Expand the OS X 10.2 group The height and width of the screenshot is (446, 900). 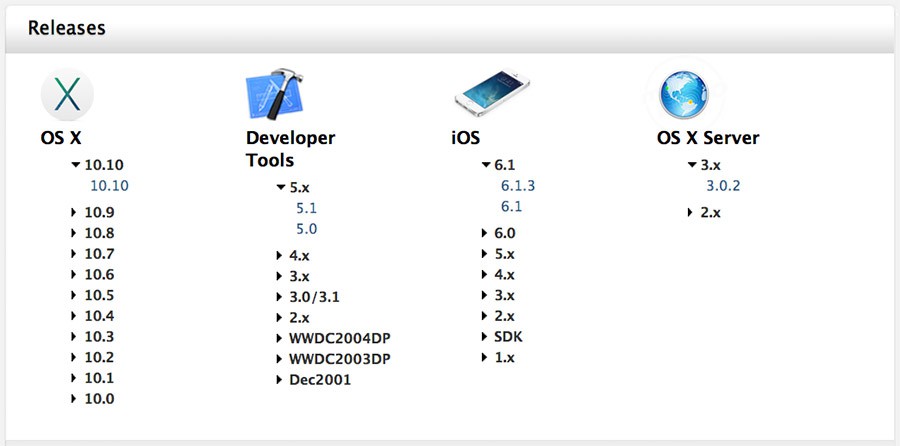point(73,357)
